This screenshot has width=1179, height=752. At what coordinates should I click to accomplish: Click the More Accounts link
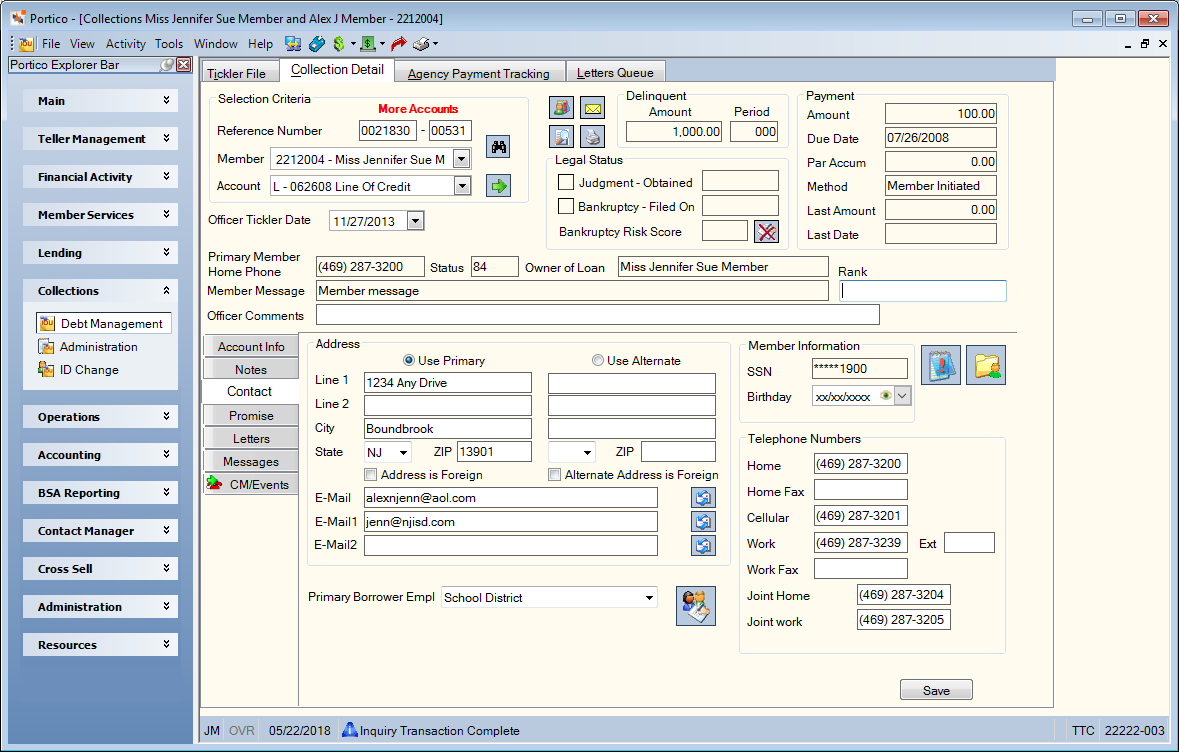418,109
